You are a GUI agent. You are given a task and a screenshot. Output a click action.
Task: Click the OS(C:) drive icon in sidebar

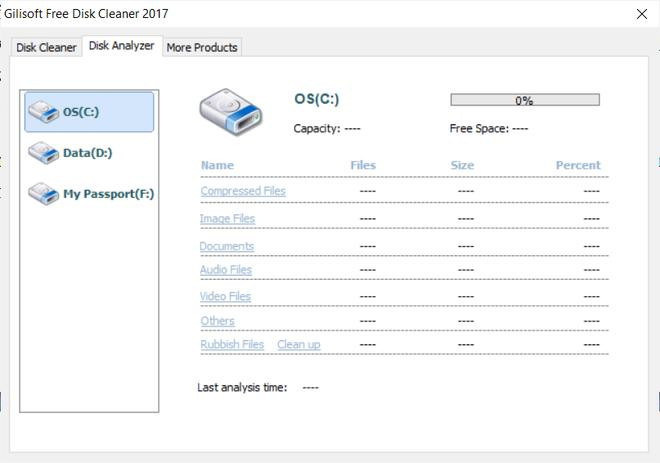point(43,112)
